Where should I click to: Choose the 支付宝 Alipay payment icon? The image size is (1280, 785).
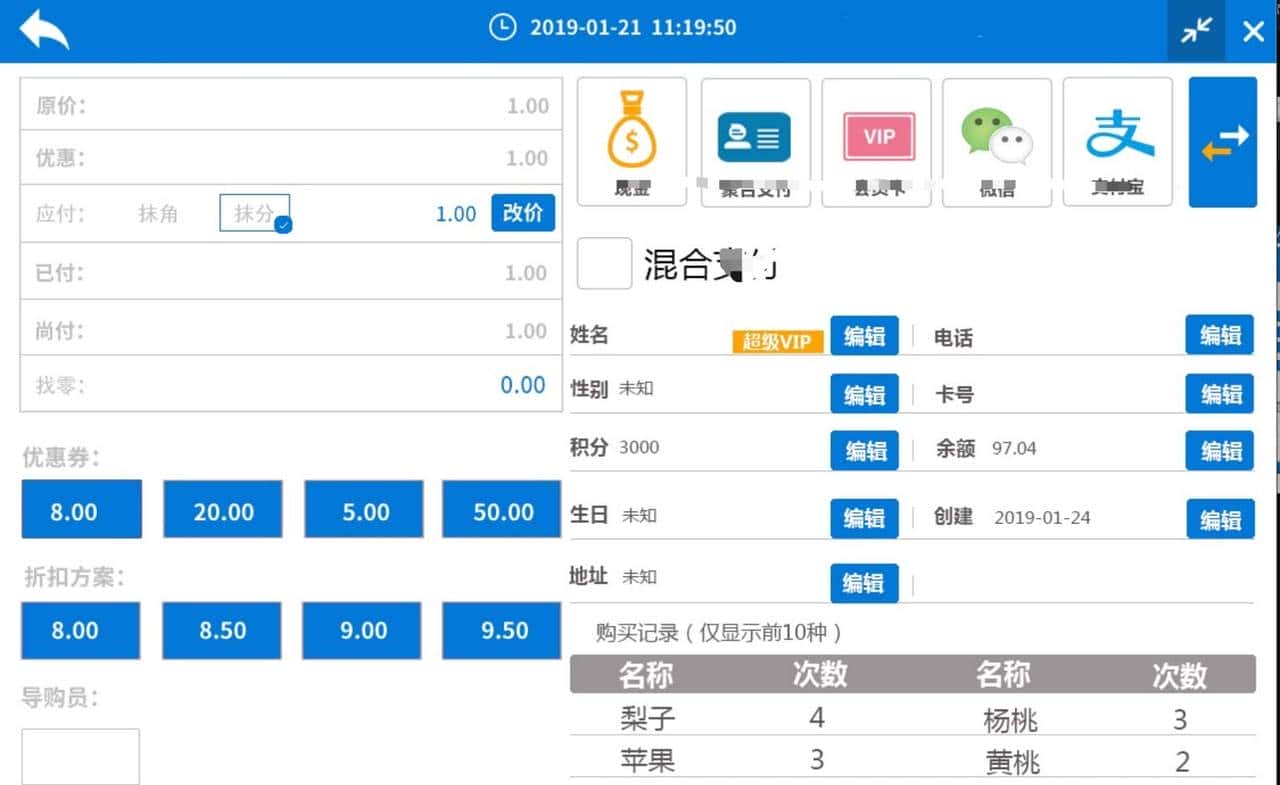[1117, 140]
